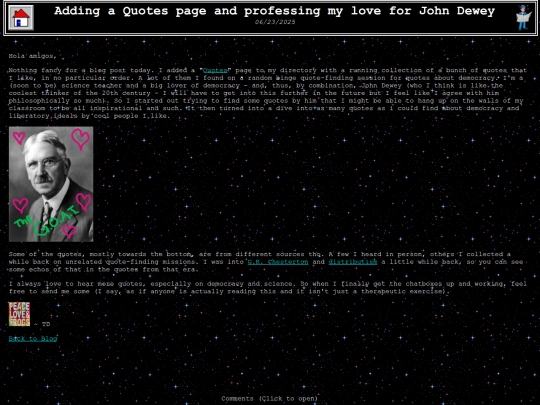540x405 pixels.
Task: Click the newspaper reader icon in header
Action: click(x=523, y=18)
